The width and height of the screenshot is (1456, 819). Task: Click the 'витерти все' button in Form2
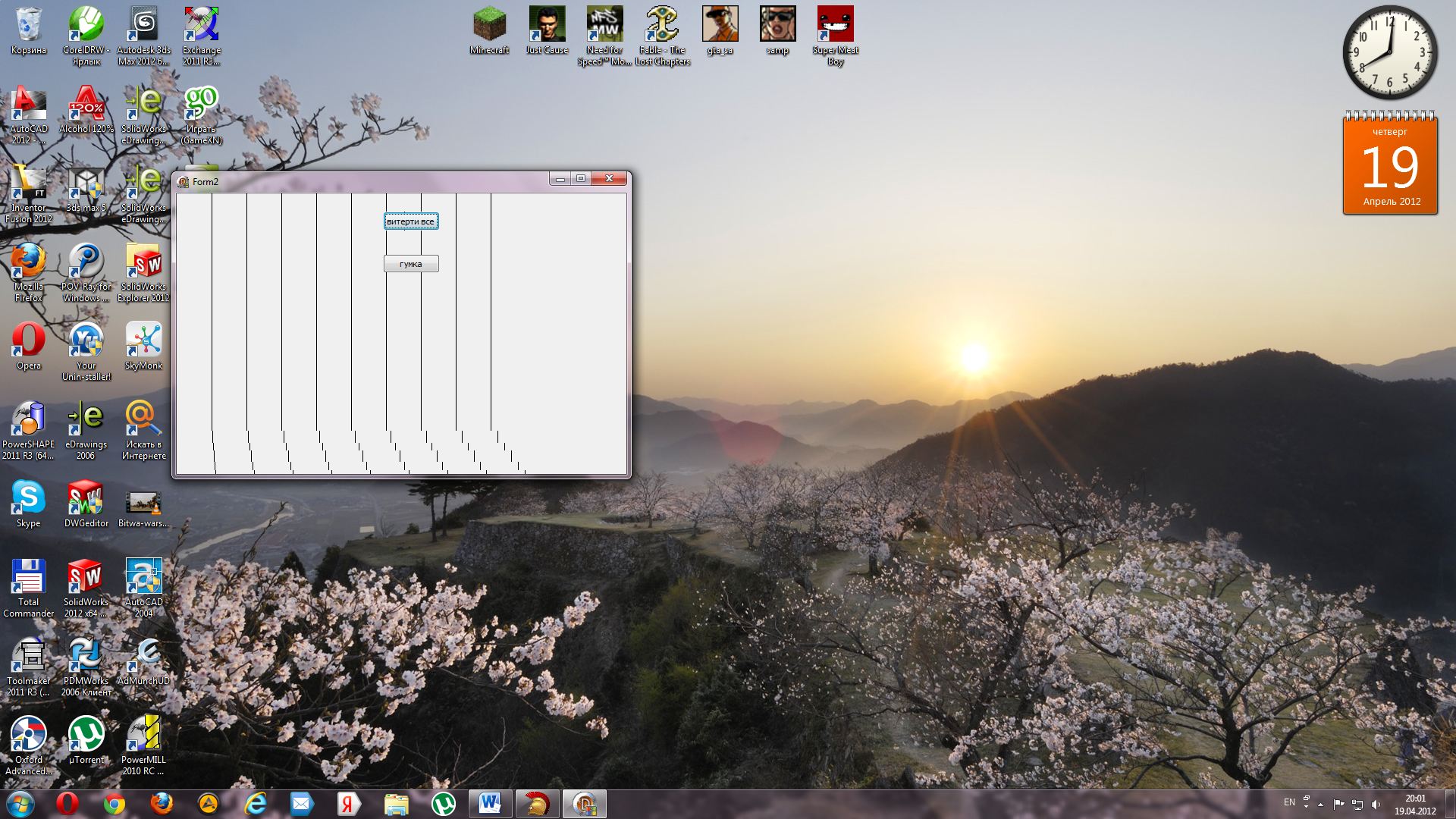[x=410, y=221]
